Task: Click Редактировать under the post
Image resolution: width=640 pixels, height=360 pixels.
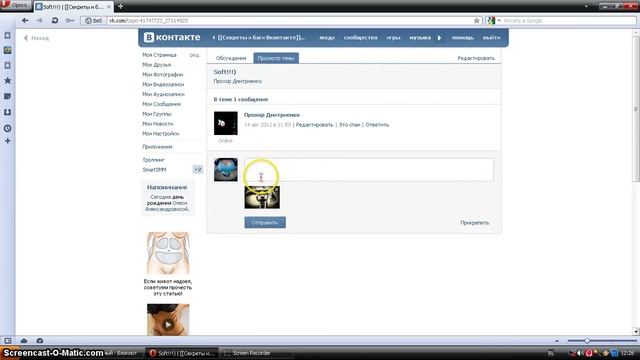Action: pos(314,124)
